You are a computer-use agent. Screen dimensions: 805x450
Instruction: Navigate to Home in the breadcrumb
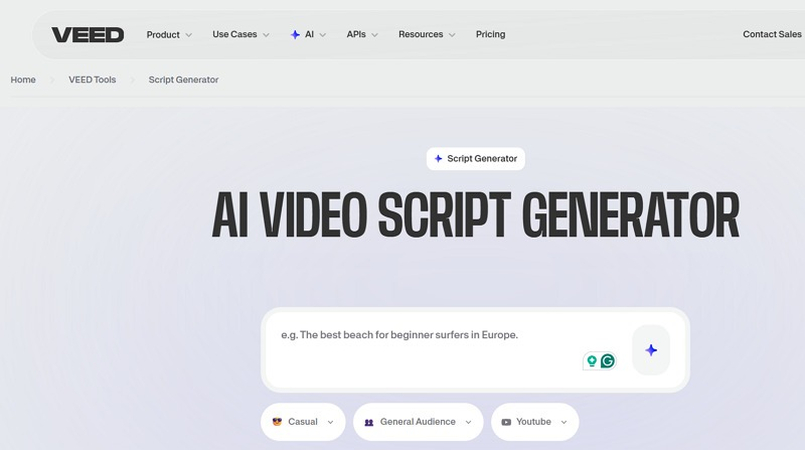point(23,80)
